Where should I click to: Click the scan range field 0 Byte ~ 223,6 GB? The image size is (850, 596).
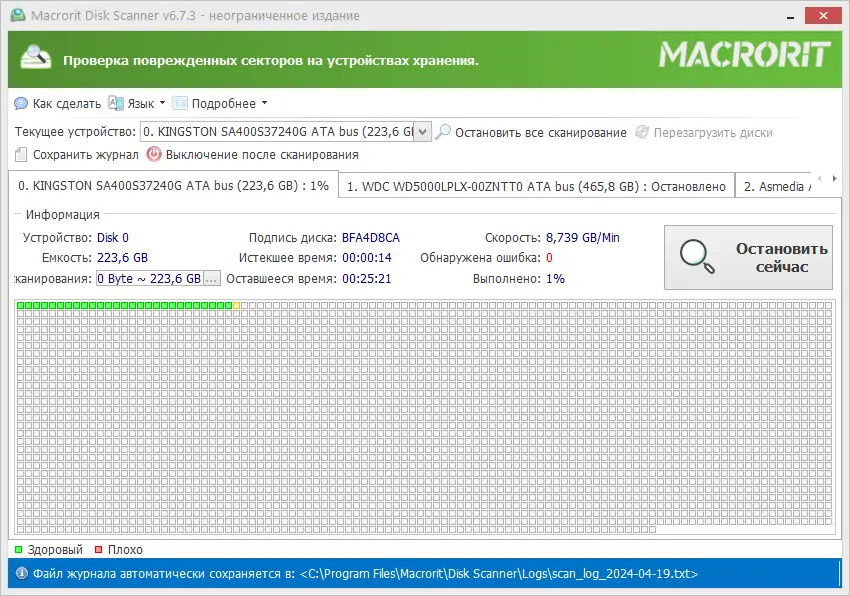[x=150, y=279]
